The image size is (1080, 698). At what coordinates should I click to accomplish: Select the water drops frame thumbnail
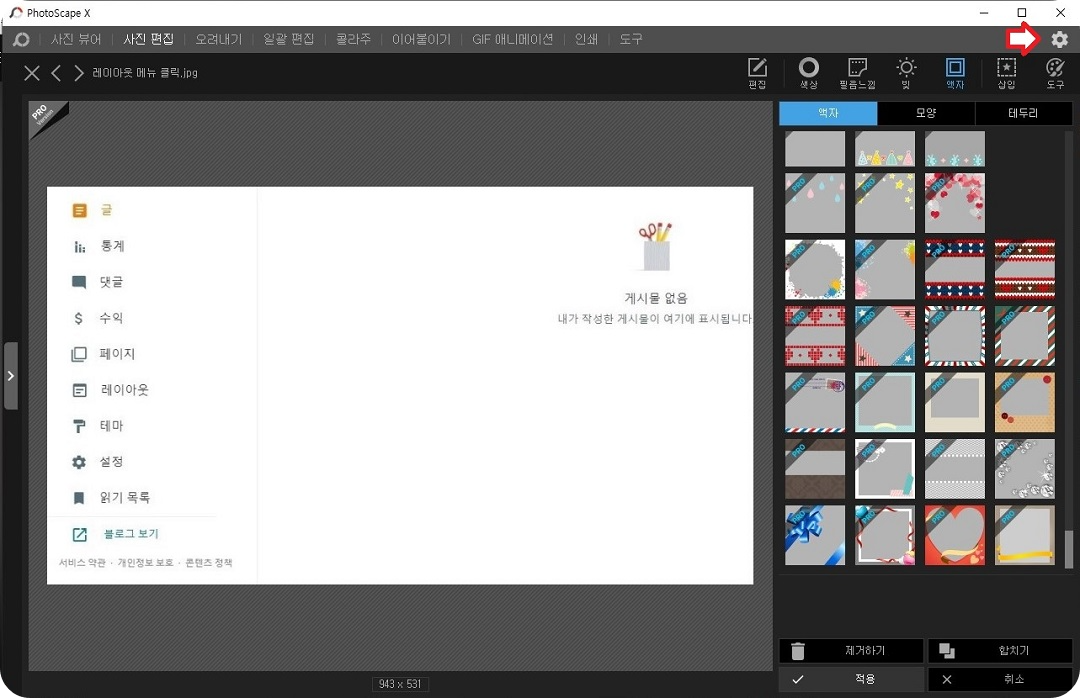pos(815,203)
